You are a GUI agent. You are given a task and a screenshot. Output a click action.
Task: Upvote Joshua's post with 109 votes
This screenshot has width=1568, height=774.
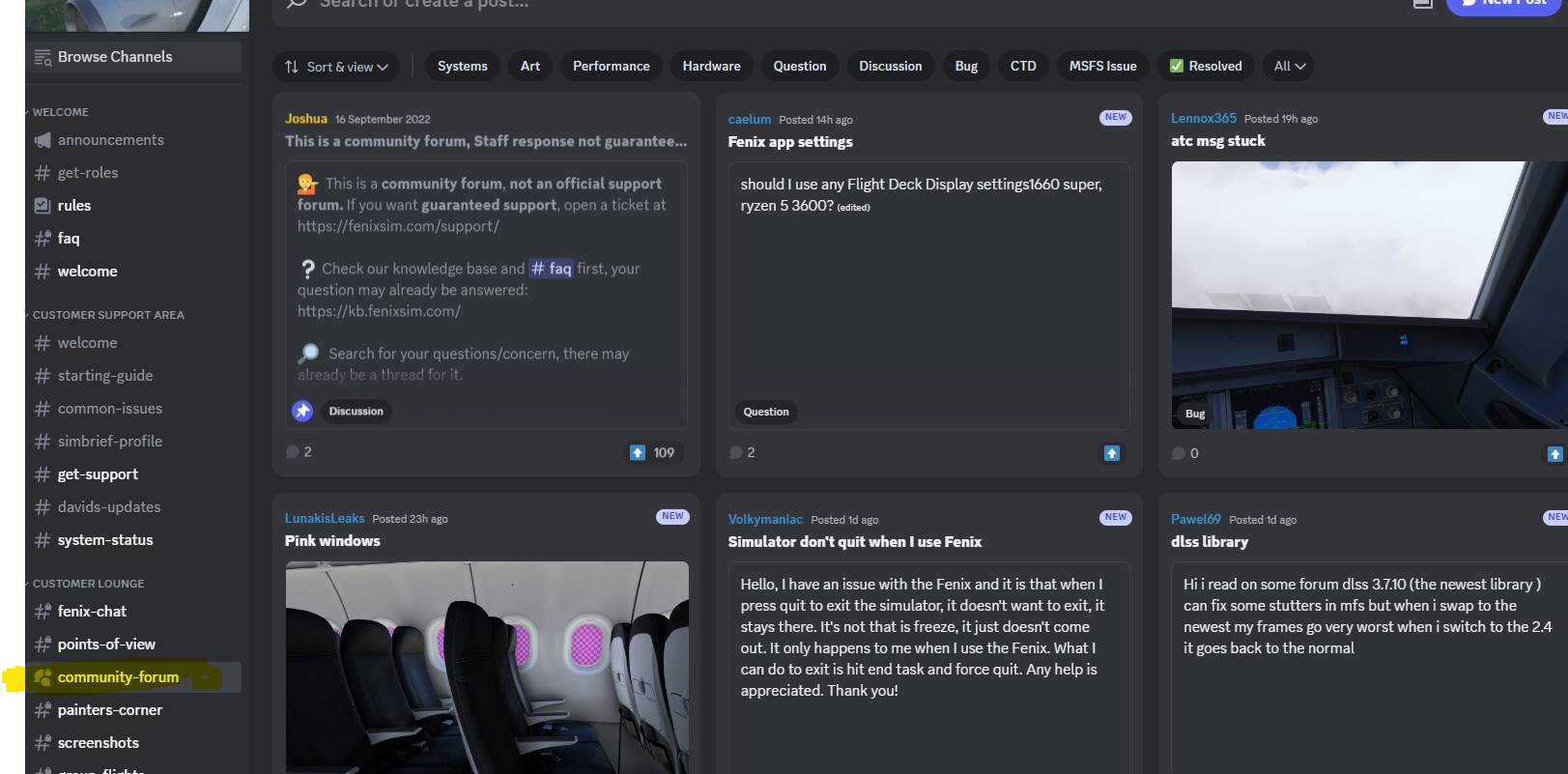[x=653, y=452]
